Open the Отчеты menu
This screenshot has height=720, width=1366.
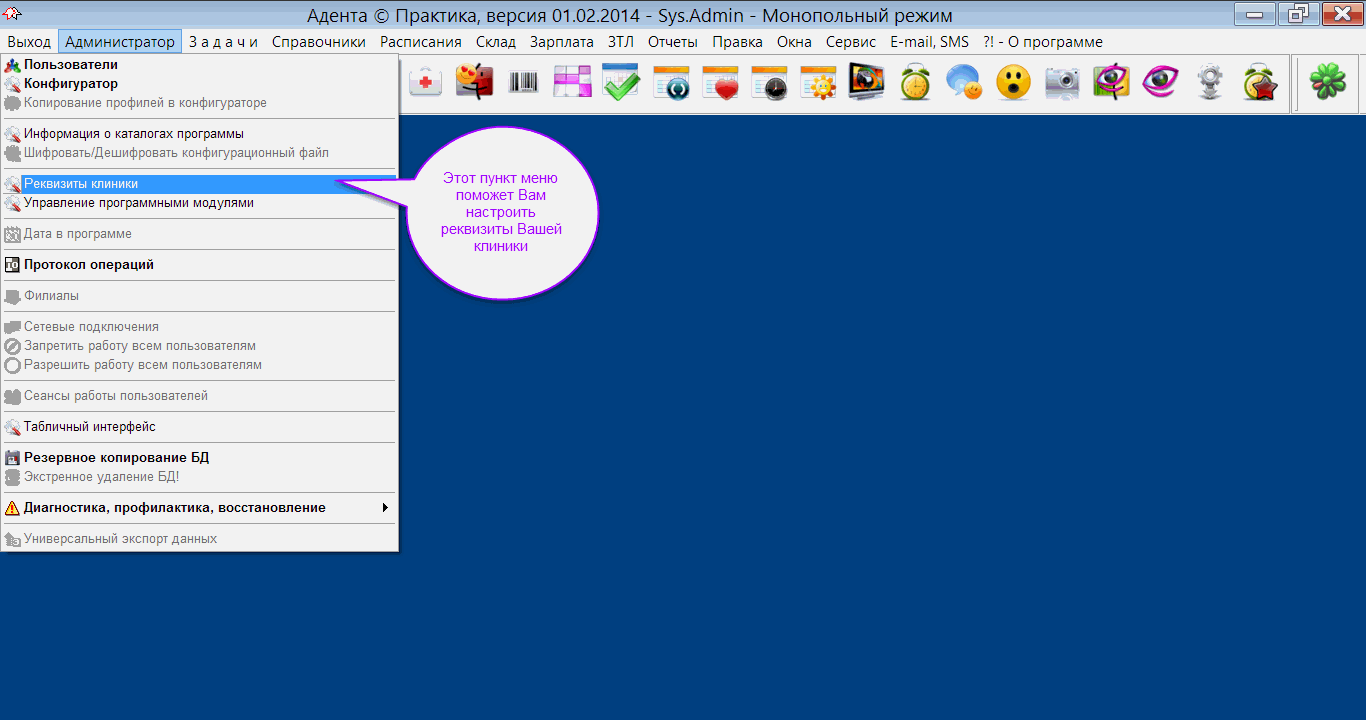tap(673, 42)
